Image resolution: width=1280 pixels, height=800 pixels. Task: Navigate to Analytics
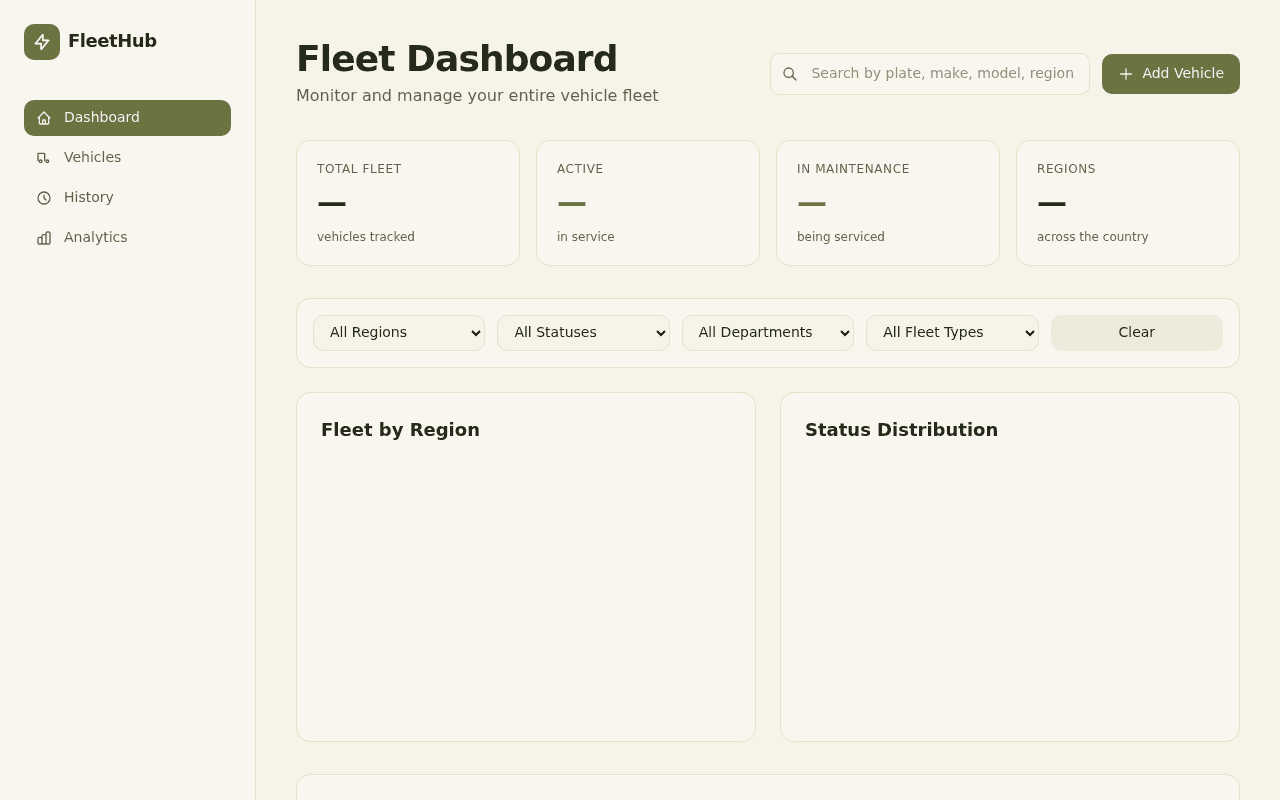127,238
